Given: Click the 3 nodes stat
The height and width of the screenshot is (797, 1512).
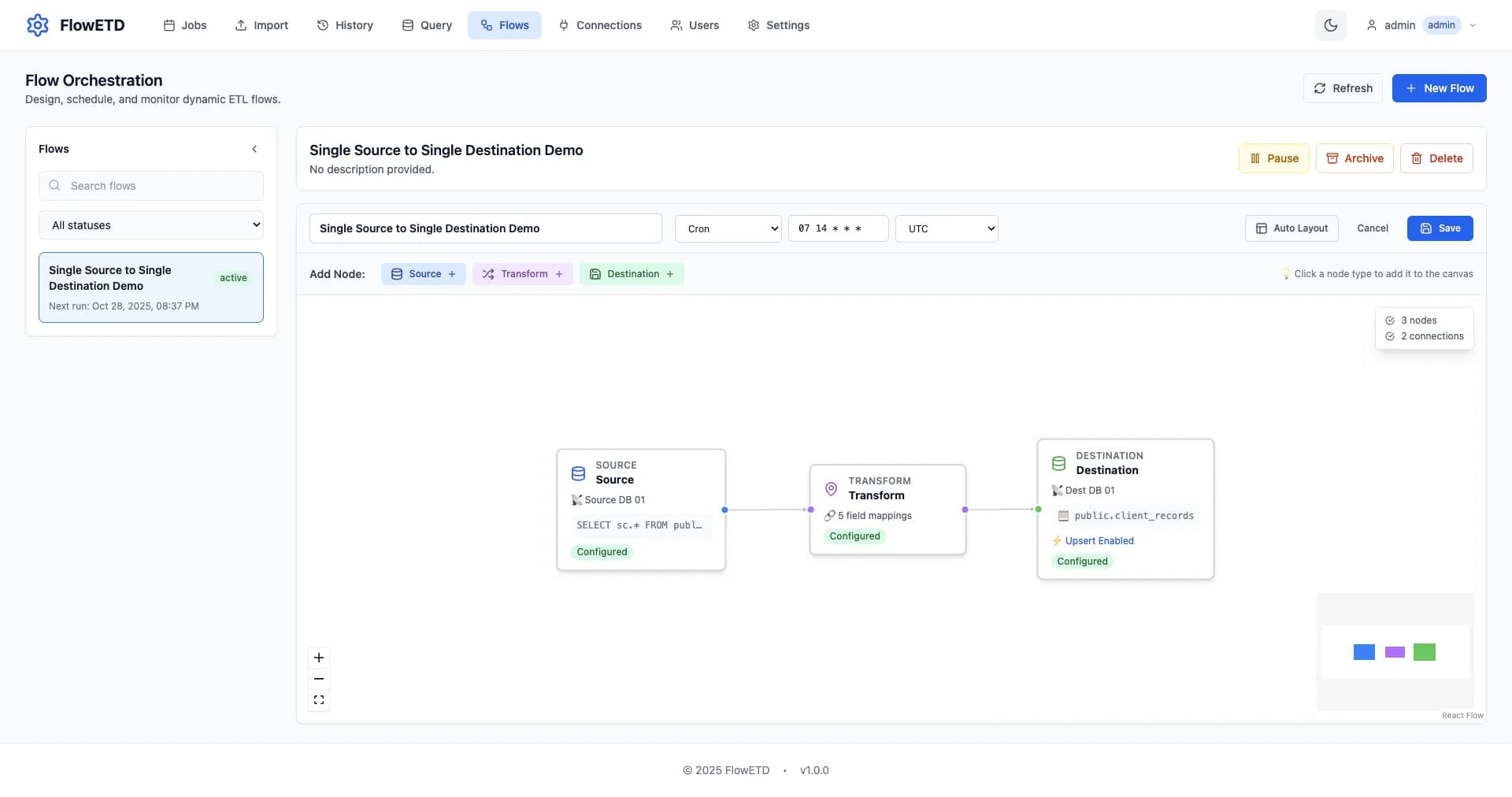Looking at the screenshot, I should click(x=1418, y=321).
